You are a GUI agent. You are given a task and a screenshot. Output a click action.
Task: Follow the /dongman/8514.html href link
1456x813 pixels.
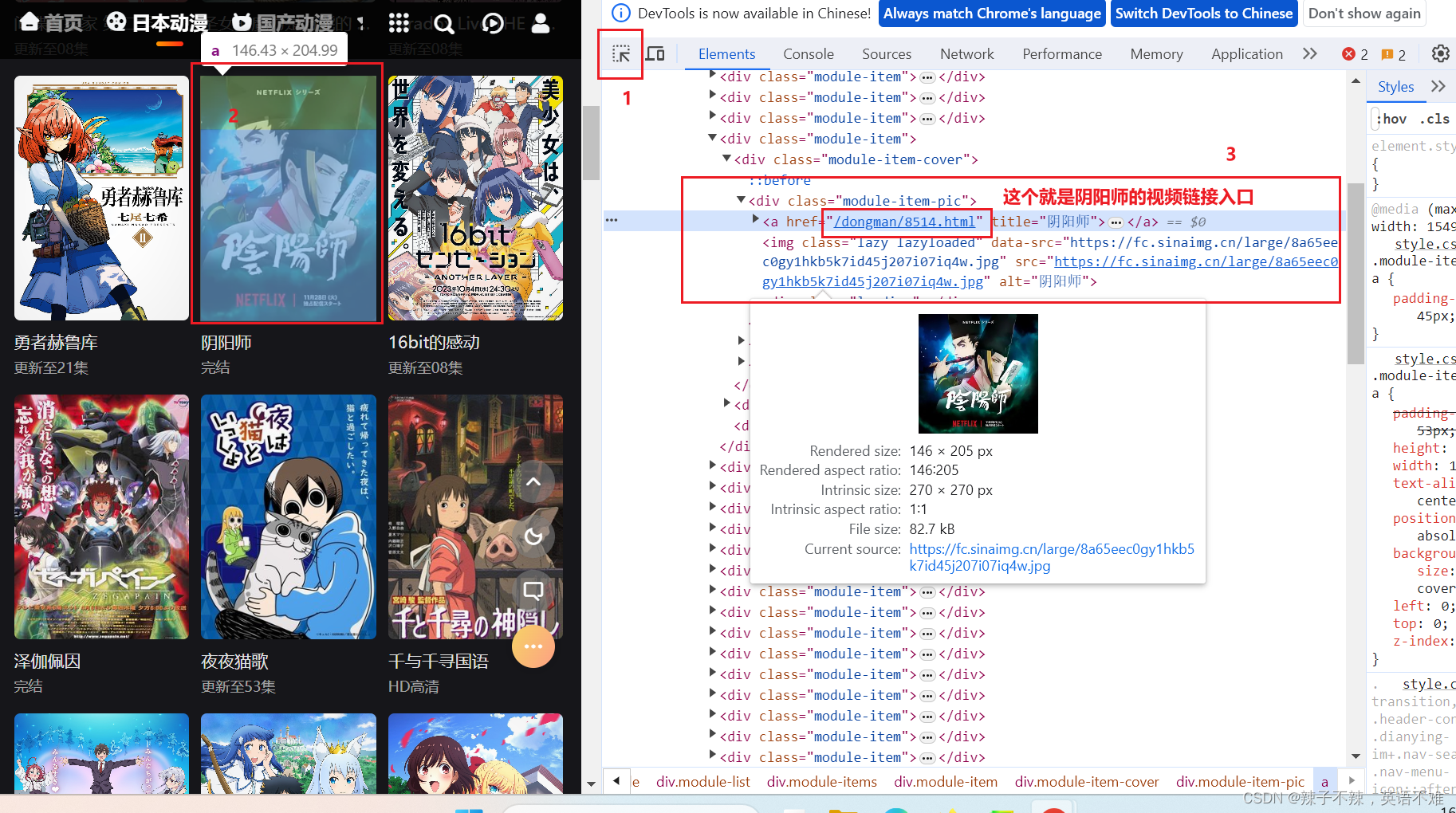coord(904,222)
